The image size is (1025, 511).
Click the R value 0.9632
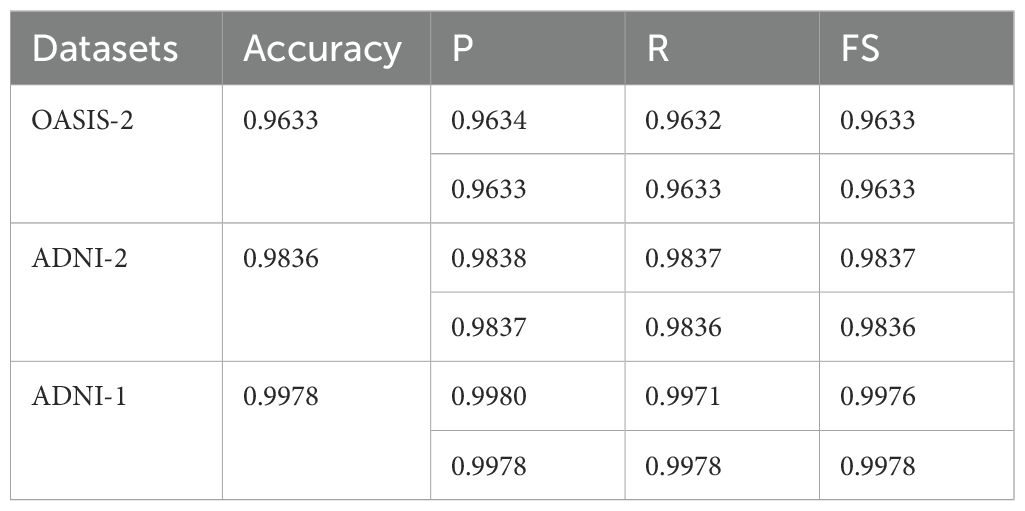pos(683,121)
